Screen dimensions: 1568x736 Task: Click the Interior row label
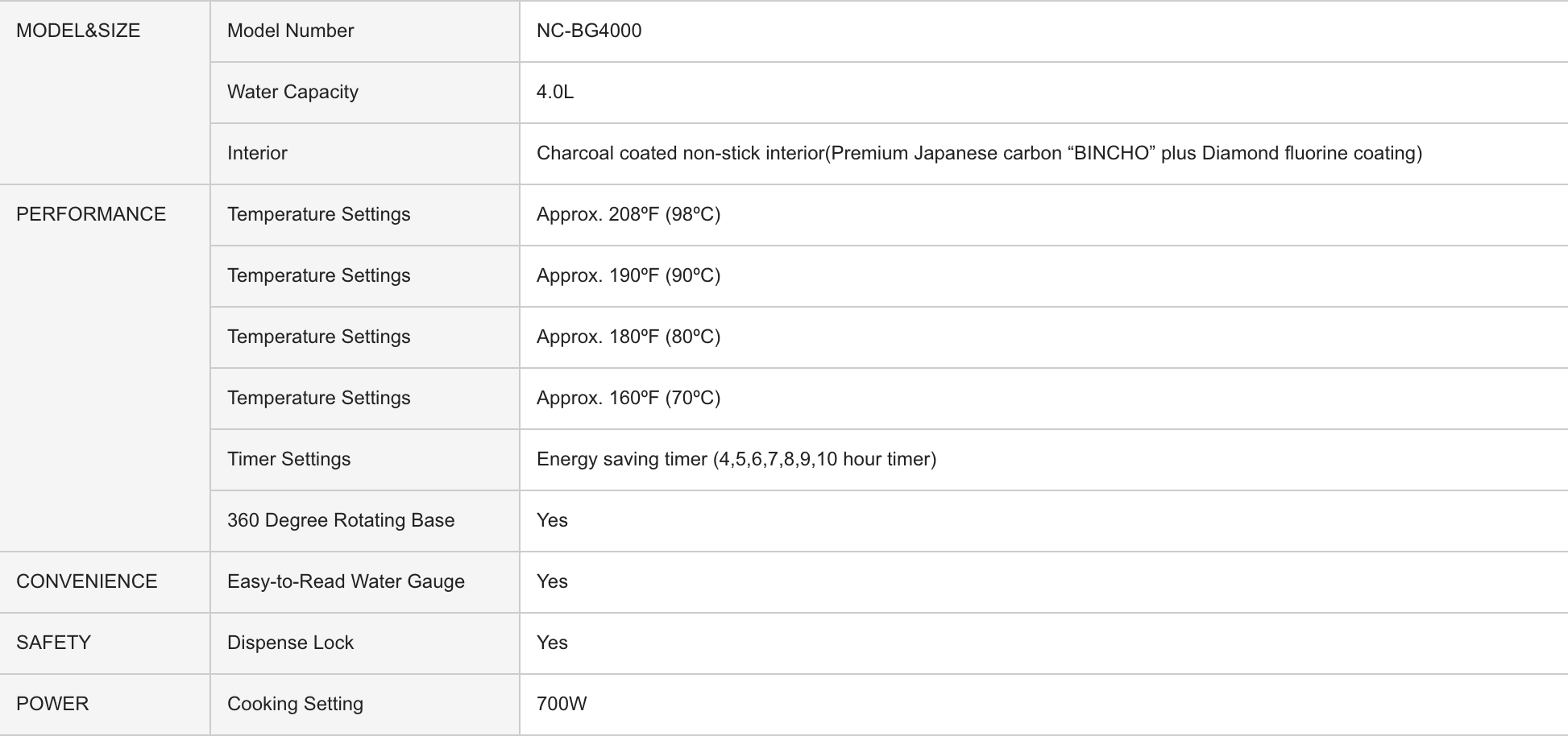tap(257, 153)
